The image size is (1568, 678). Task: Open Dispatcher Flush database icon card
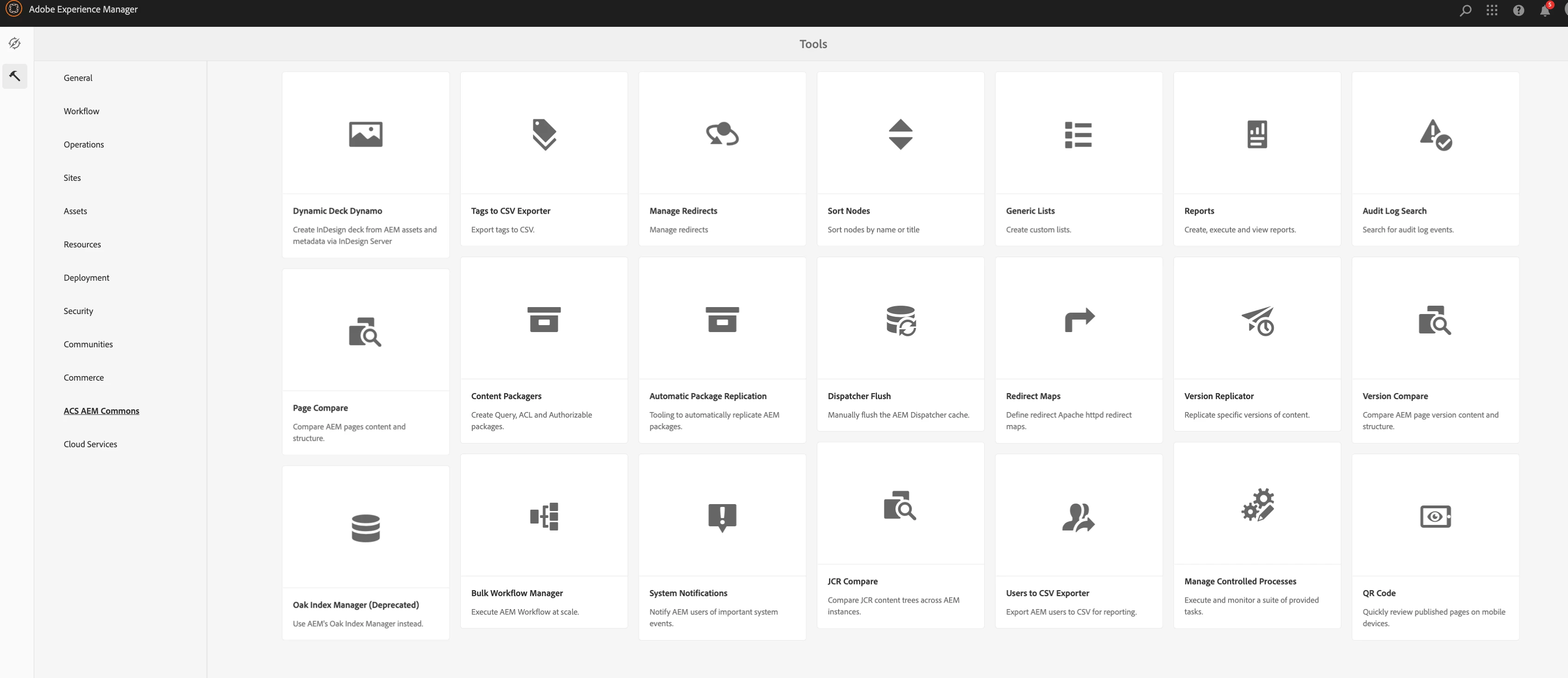click(x=900, y=320)
